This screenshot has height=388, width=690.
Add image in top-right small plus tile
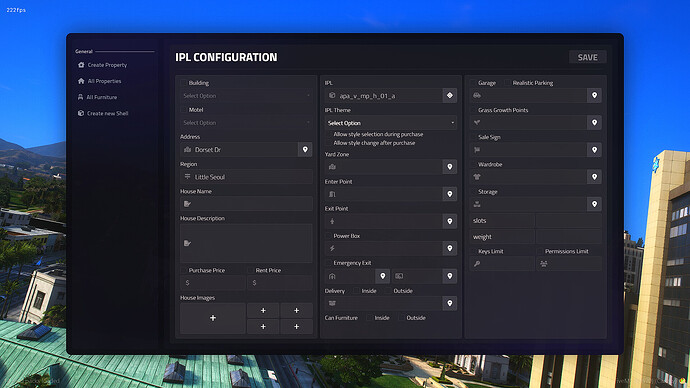pyautogui.click(x=297, y=311)
